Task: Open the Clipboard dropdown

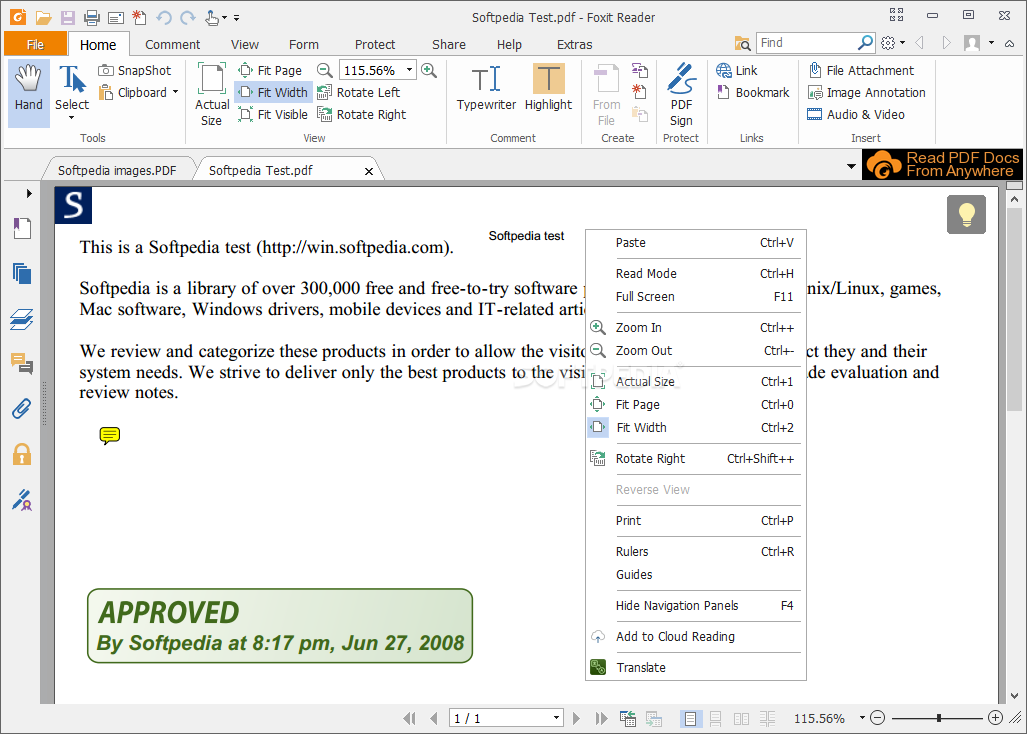Action: (176, 92)
